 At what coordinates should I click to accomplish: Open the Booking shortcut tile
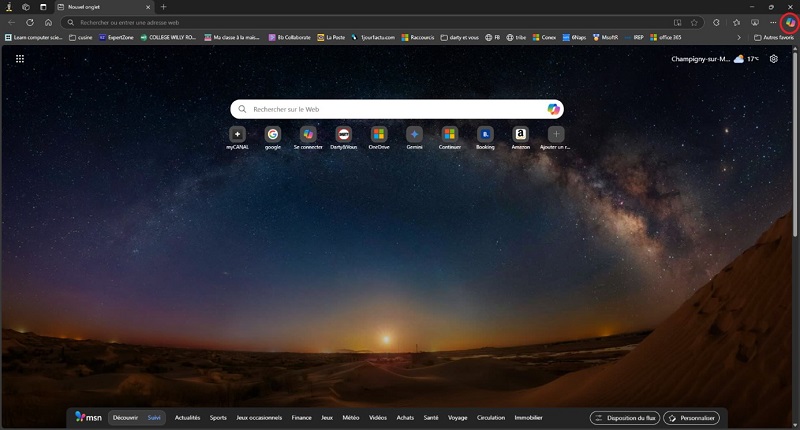coord(485,134)
